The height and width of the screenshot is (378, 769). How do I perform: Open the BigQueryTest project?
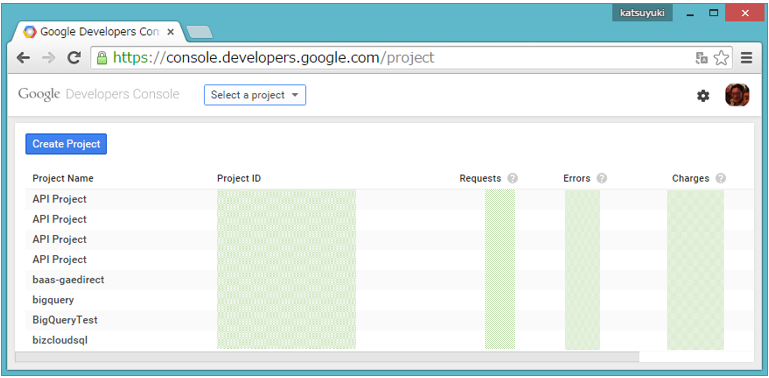65,320
